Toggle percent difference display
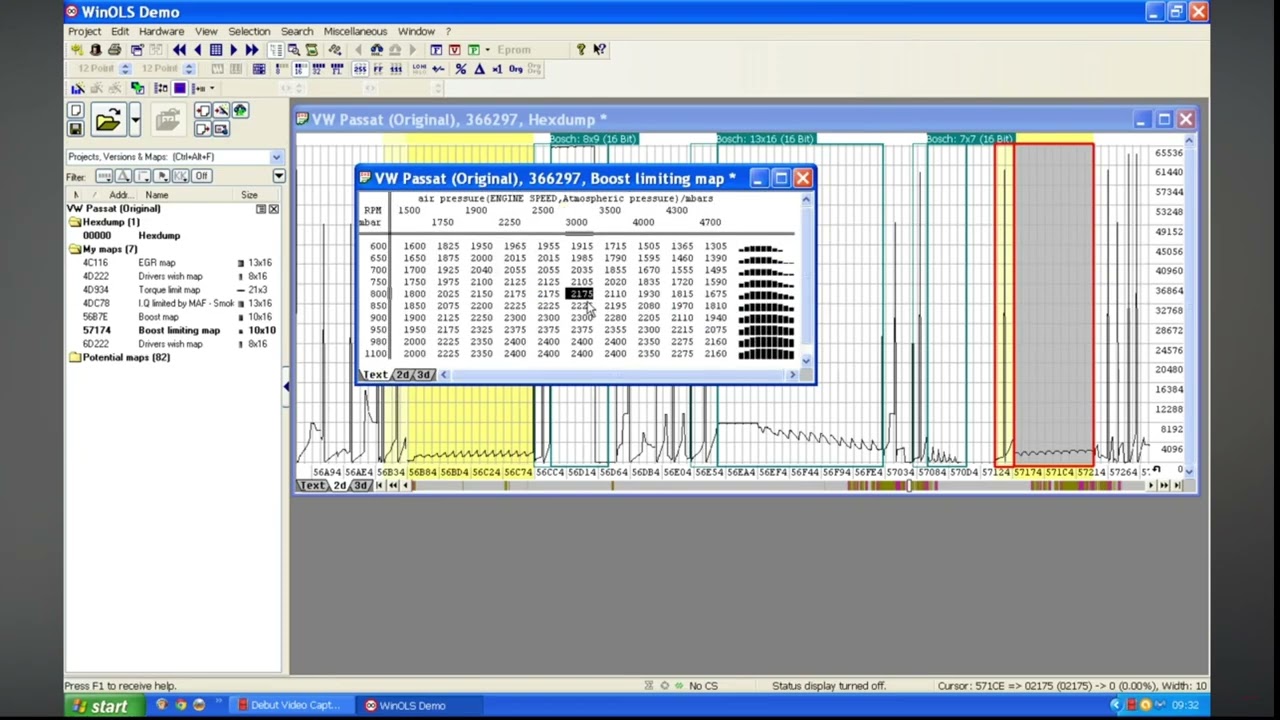This screenshot has height=720, width=1280. pyautogui.click(x=460, y=69)
